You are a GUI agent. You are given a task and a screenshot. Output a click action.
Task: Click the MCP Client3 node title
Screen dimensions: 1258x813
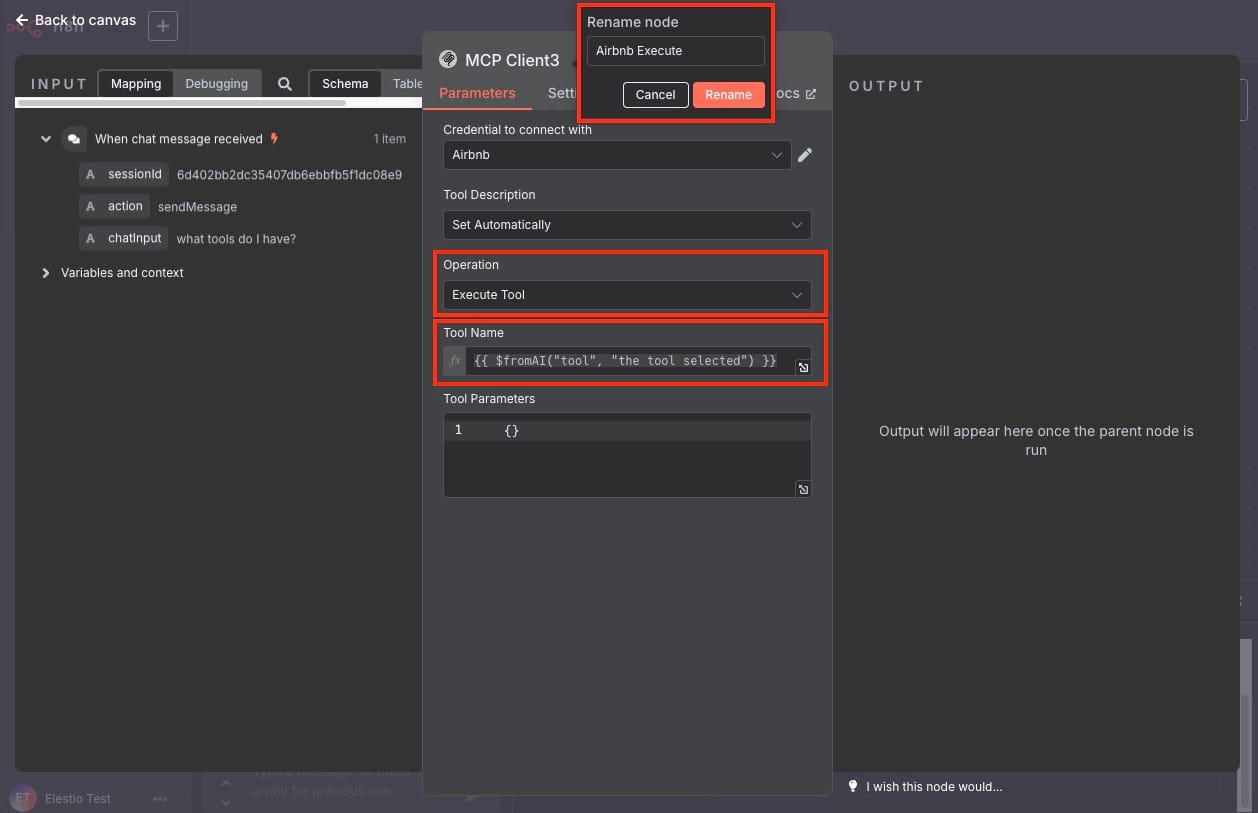[512, 60]
